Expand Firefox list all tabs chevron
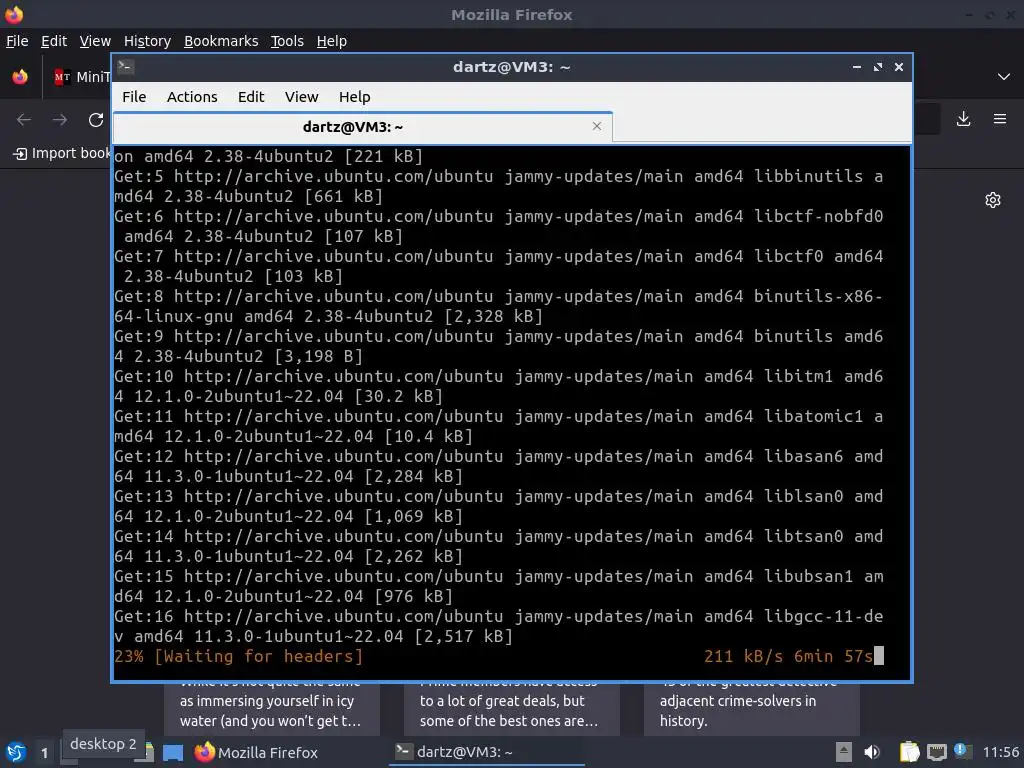This screenshot has height=768, width=1024. (x=1004, y=76)
